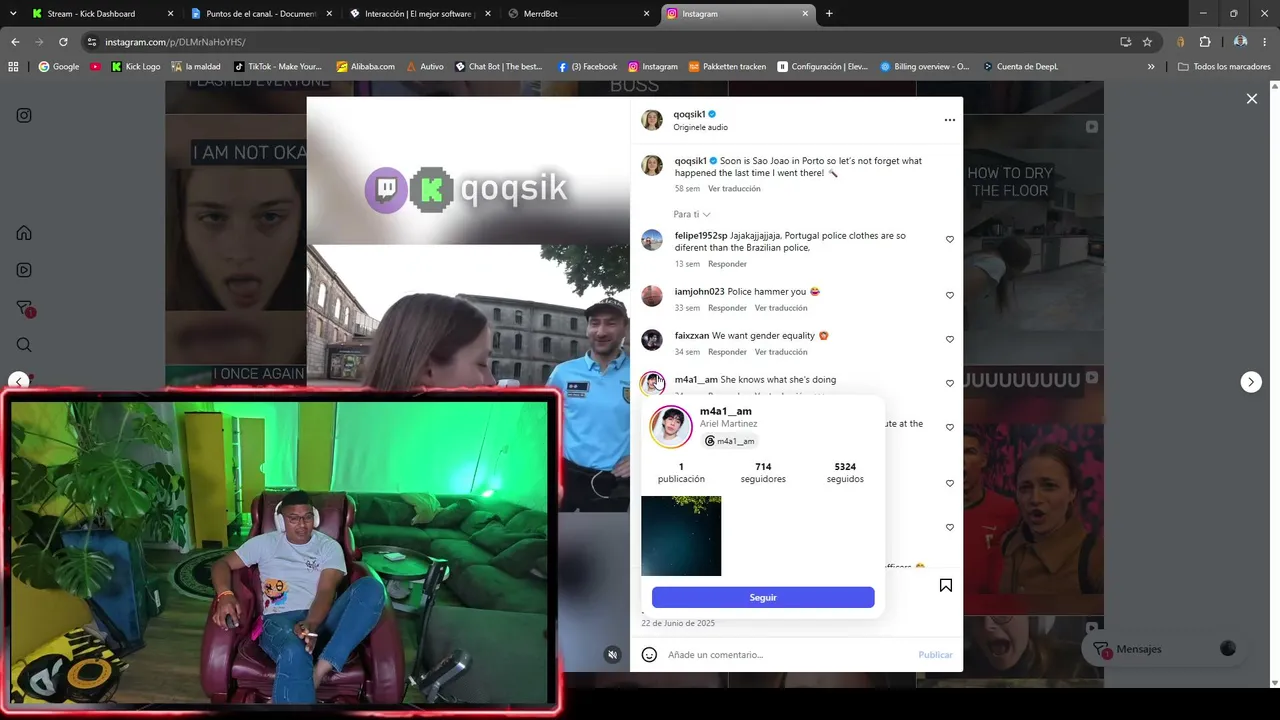Bookmark this page with the star icon
Viewport: 1280px width, 720px height.
click(1147, 42)
